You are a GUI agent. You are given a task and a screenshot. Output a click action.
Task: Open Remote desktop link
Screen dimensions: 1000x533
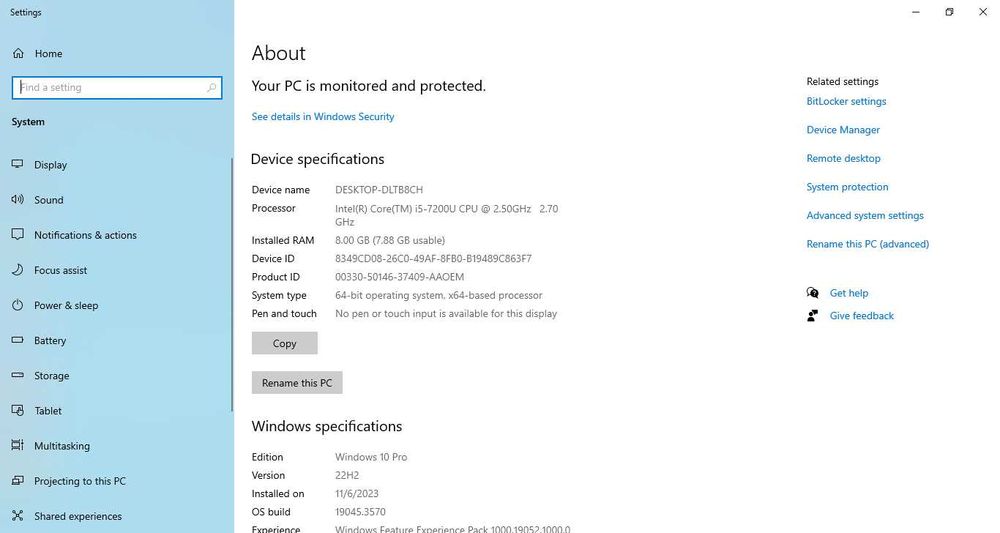pyautogui.click(x=843, y=158)
